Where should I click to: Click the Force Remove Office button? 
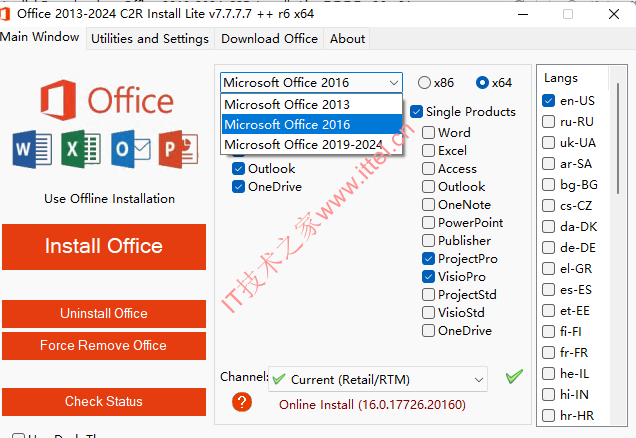coord(104,346)
